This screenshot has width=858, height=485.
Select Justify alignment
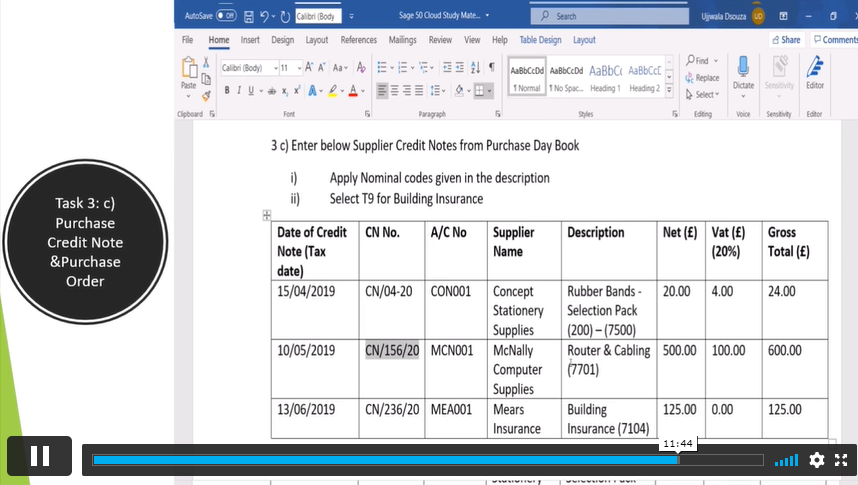coord(419,90)
